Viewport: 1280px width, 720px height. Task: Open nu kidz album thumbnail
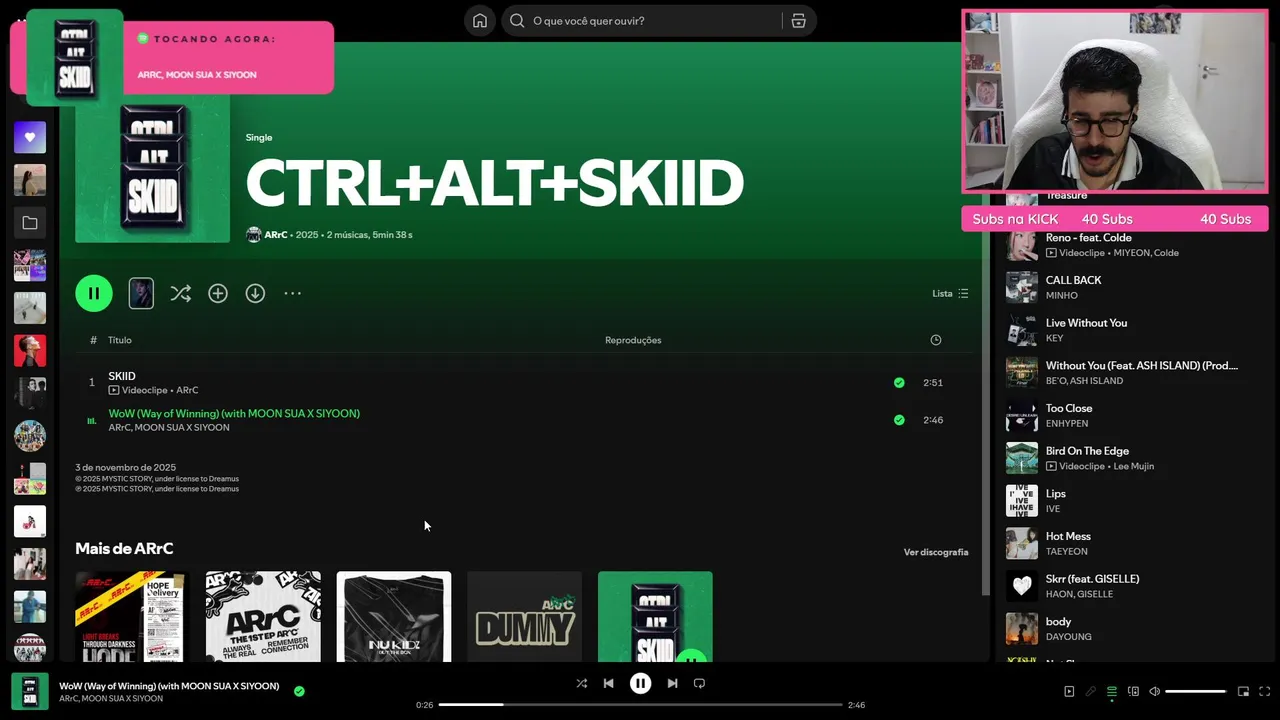pyautogui.click(x=394, y=617)
